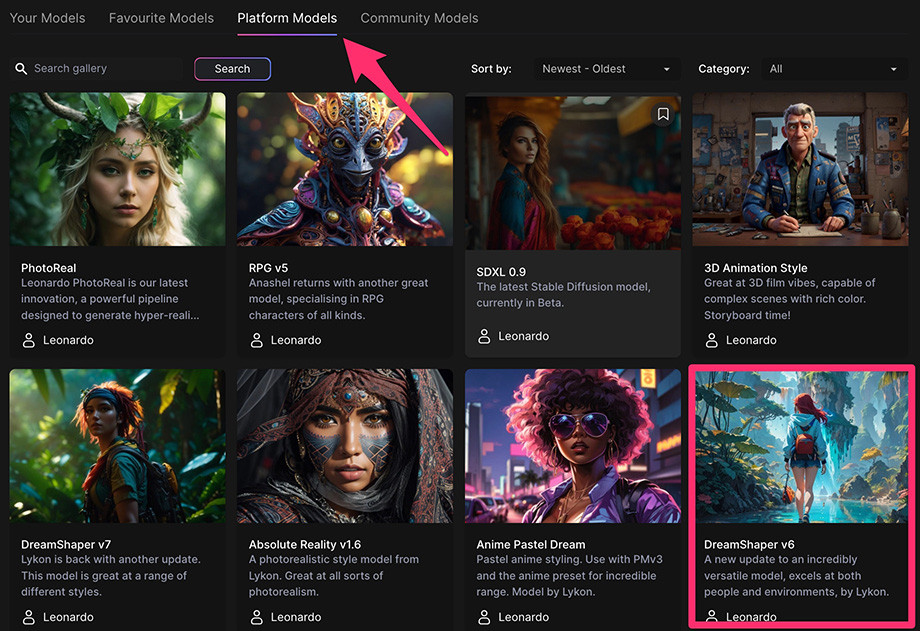Open the 3D Animation Style thumbnail
This screenshot has width=920, height=631.
point(800,169)
